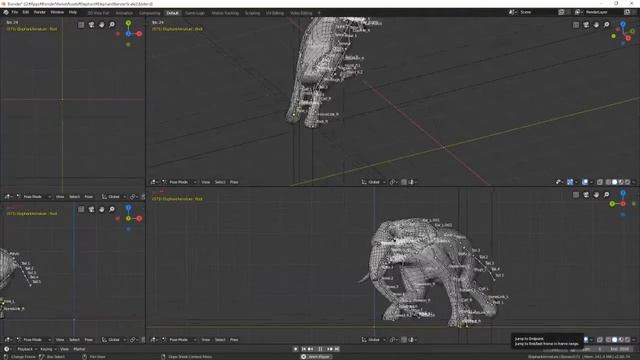Click green Y axis on bottom-right viewport gizmo
The height and width of the screenshot is (360, 640).
612,204
